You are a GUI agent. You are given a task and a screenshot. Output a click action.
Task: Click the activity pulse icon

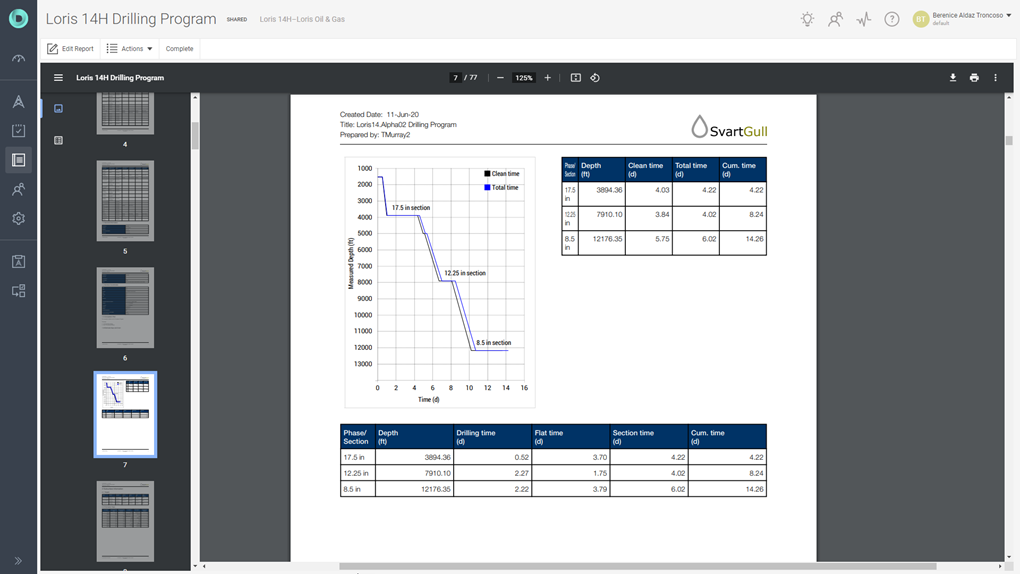[863, 19]
